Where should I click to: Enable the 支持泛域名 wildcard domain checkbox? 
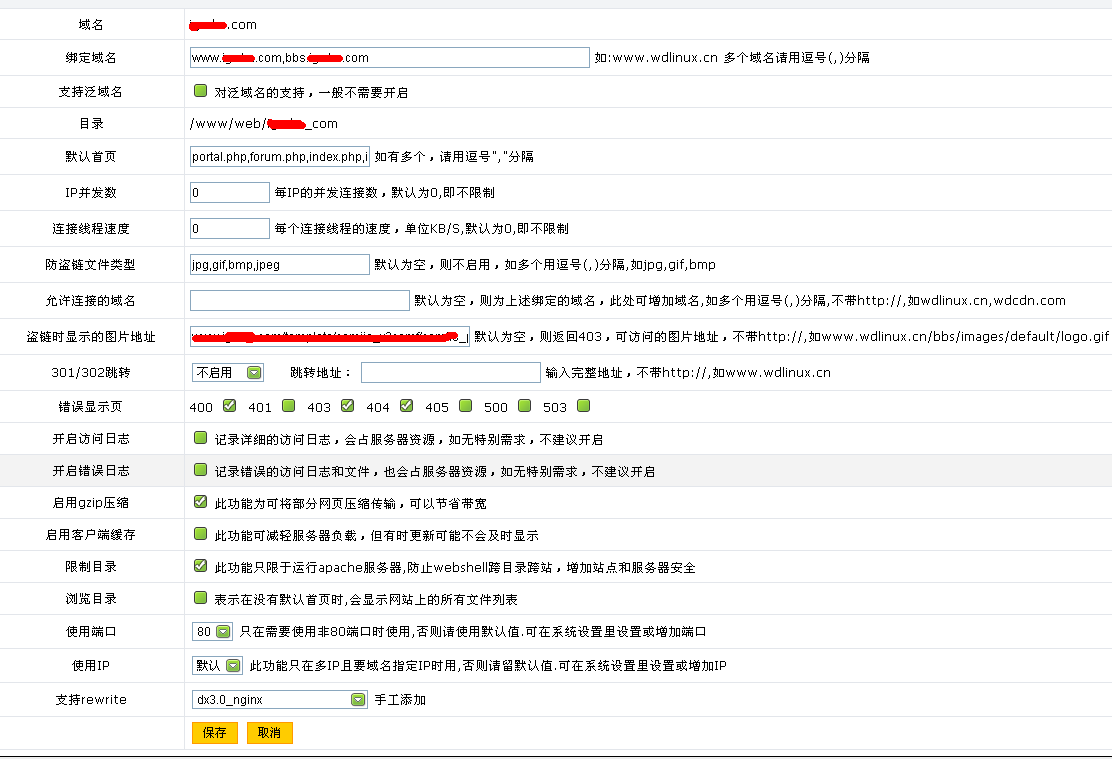tap(200, 91)
